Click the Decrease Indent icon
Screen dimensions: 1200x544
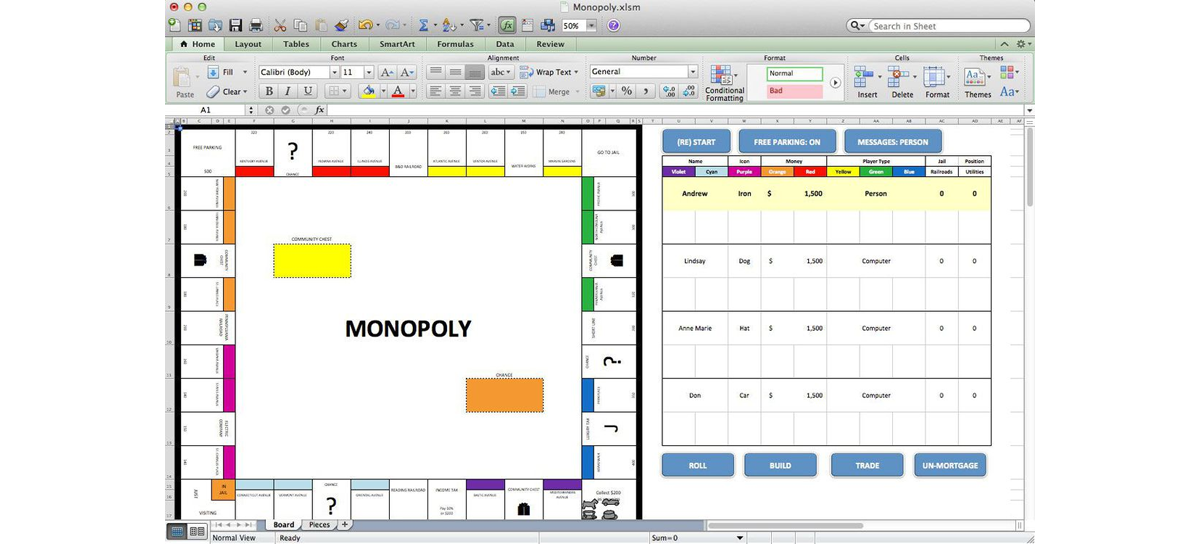coord(499,91)
